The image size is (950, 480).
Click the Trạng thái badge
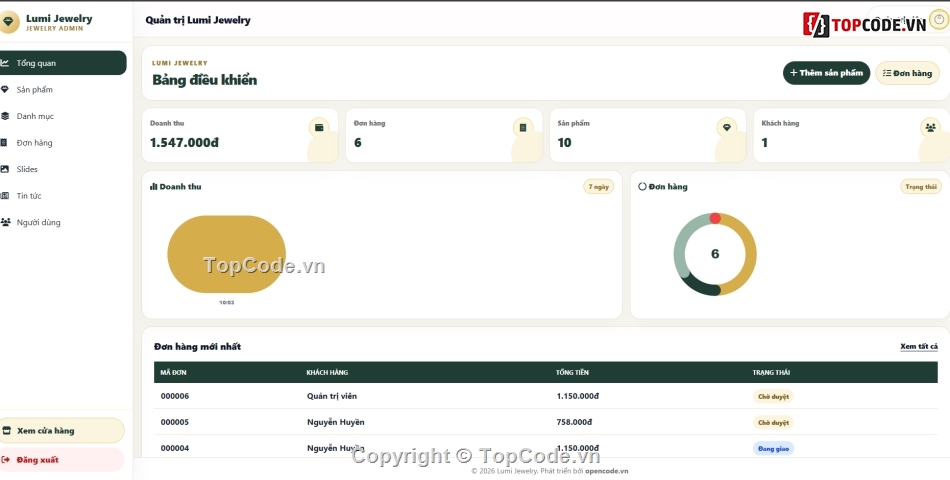click(921, 187)
